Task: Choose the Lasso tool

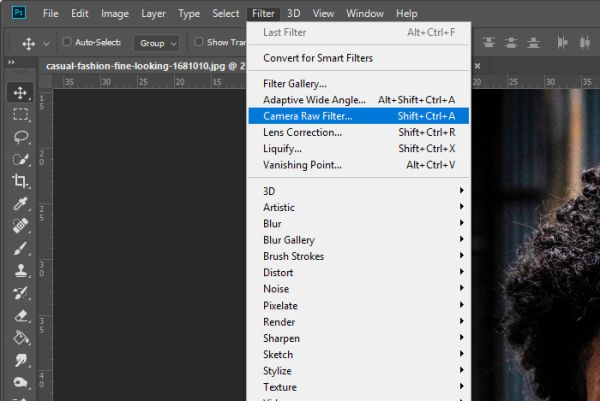Action: pos(20,137)
